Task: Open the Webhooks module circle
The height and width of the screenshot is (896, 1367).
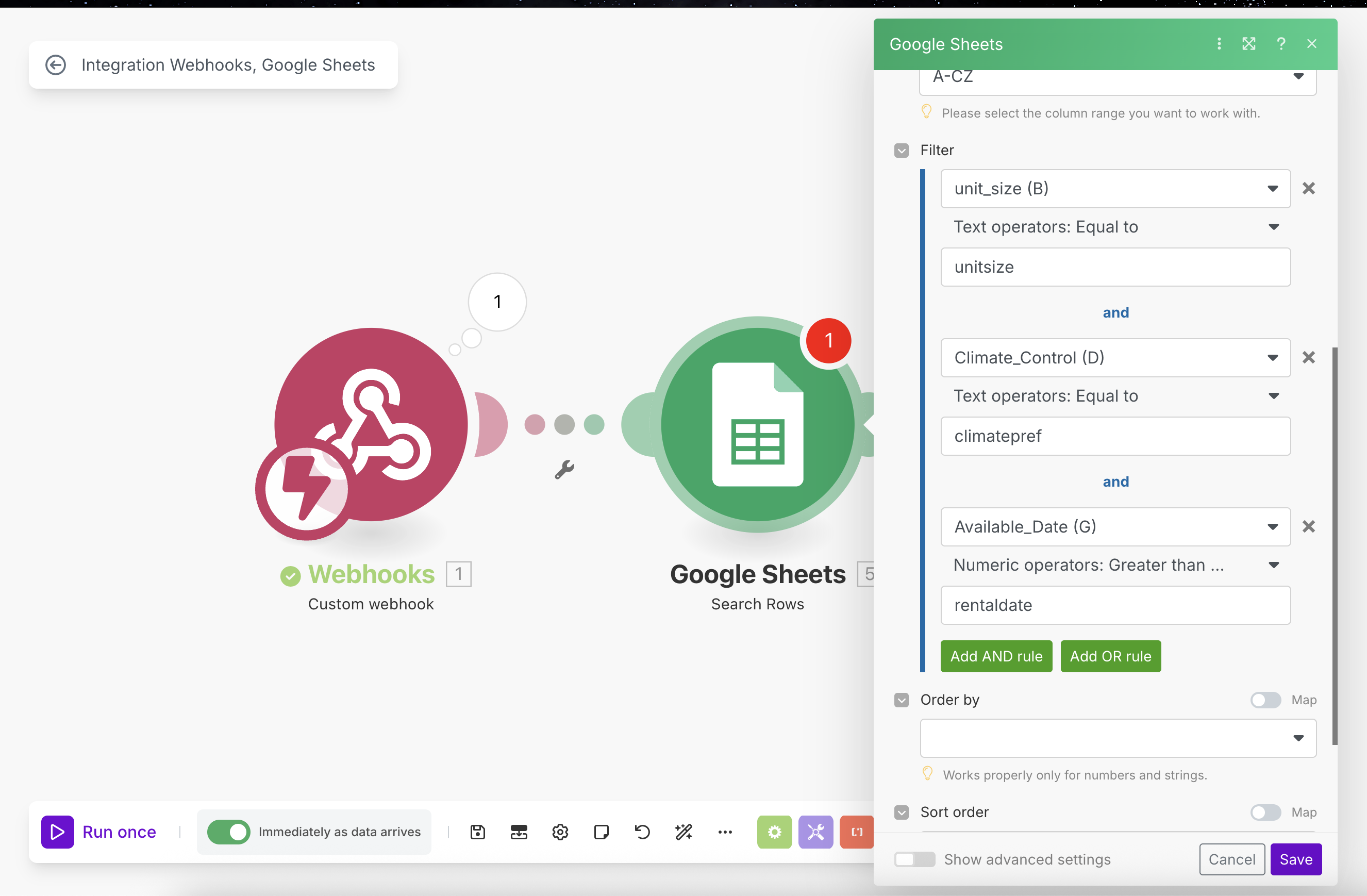Action: click(x=371, y=424)
